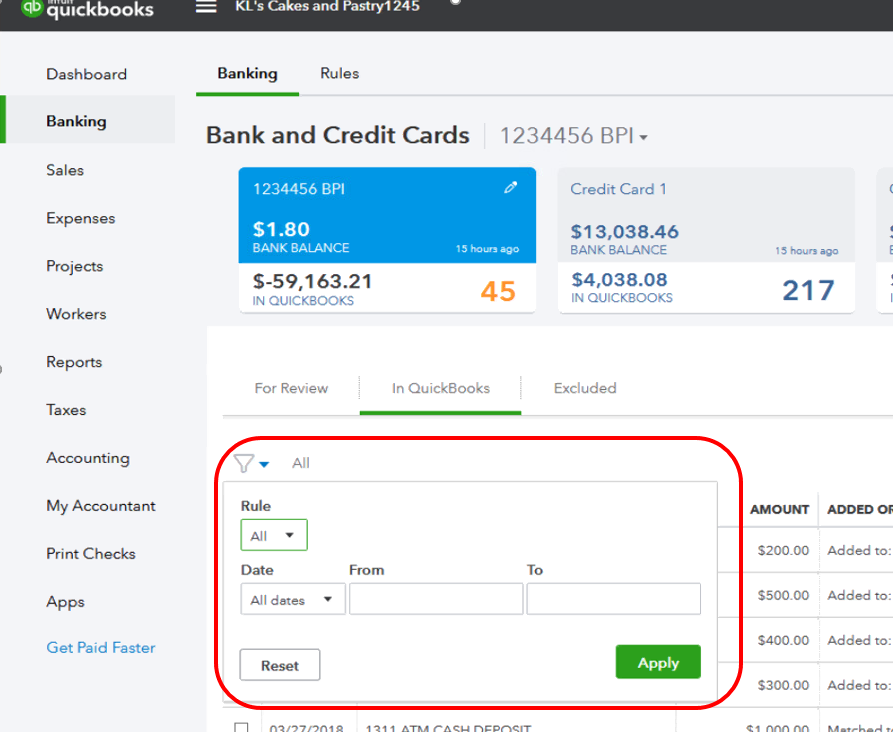893x732 pixels.
Task: Open the filter funnel icon
Action: [x=244, y=463]
